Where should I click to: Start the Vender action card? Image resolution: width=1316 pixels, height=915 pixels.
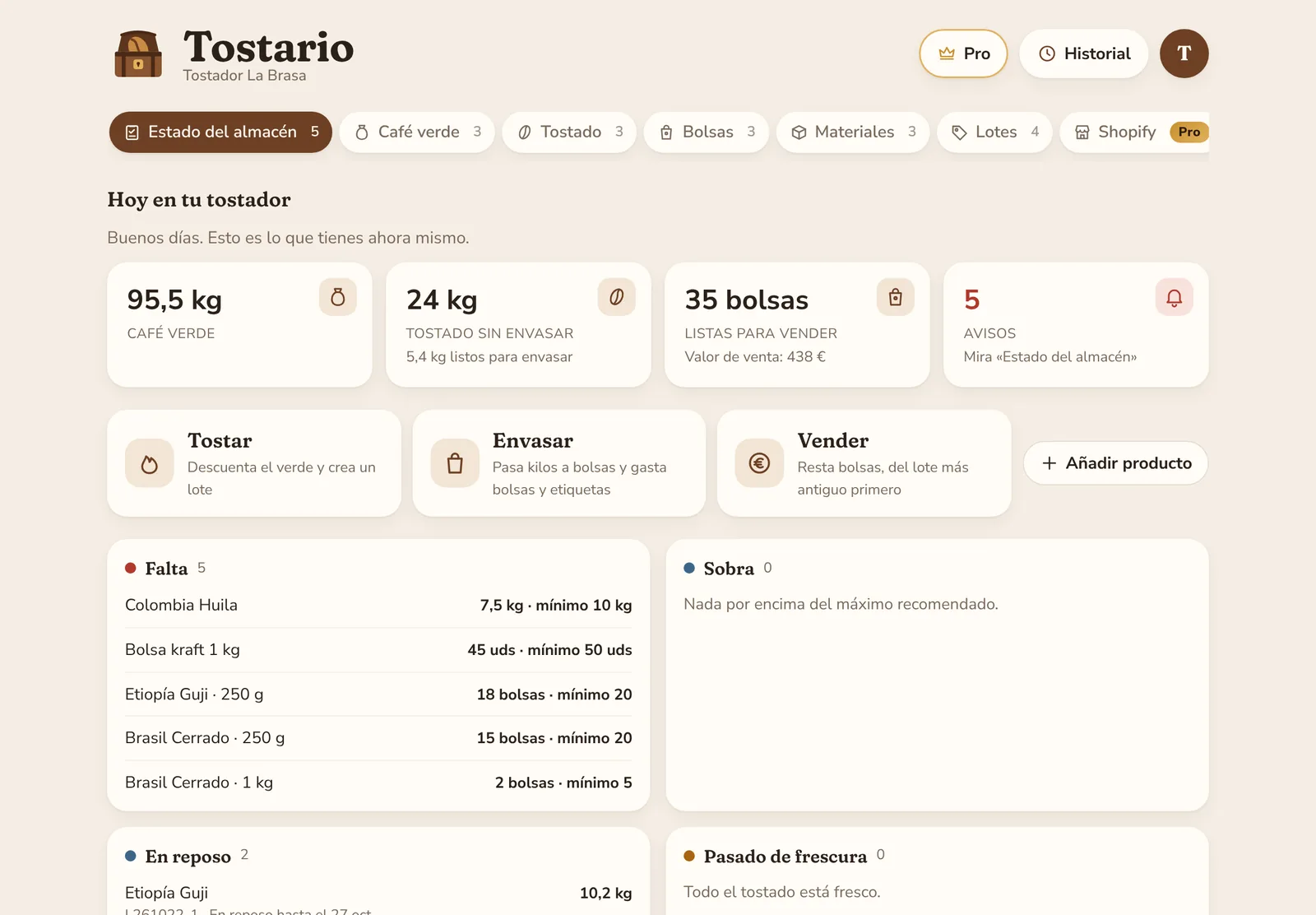864,463
